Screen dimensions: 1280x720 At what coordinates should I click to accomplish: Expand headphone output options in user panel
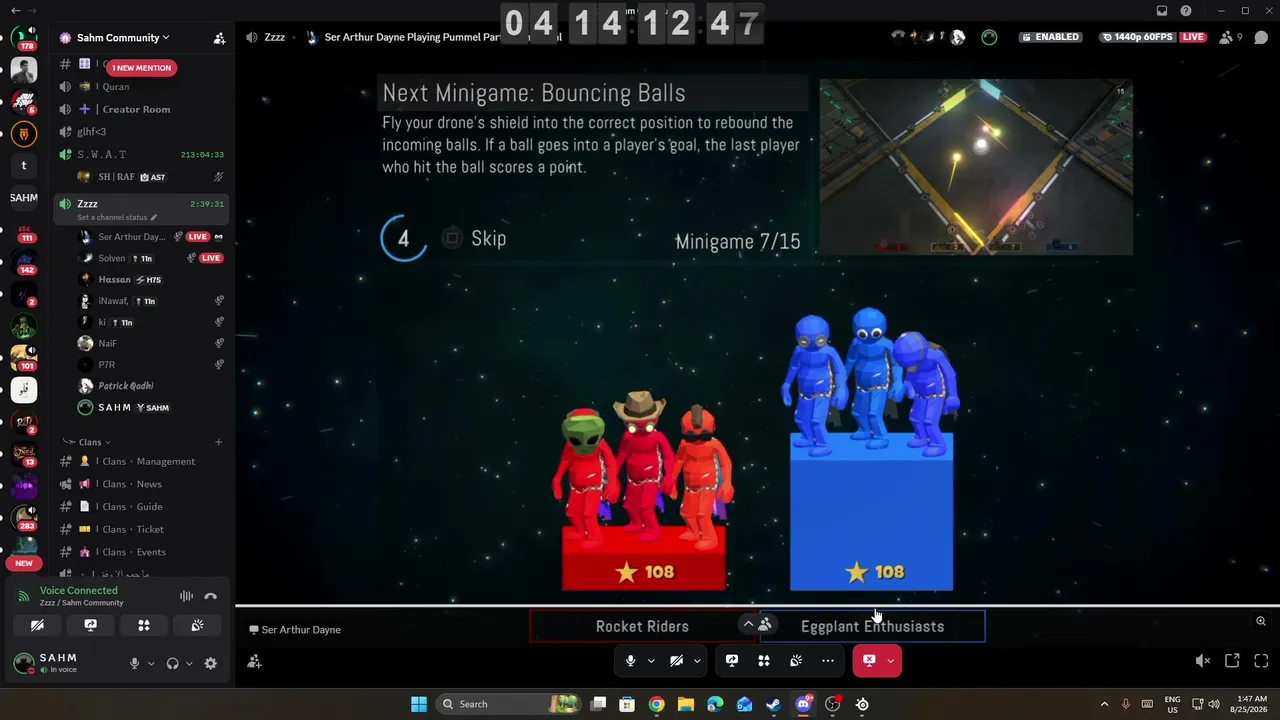click(189, 663)
